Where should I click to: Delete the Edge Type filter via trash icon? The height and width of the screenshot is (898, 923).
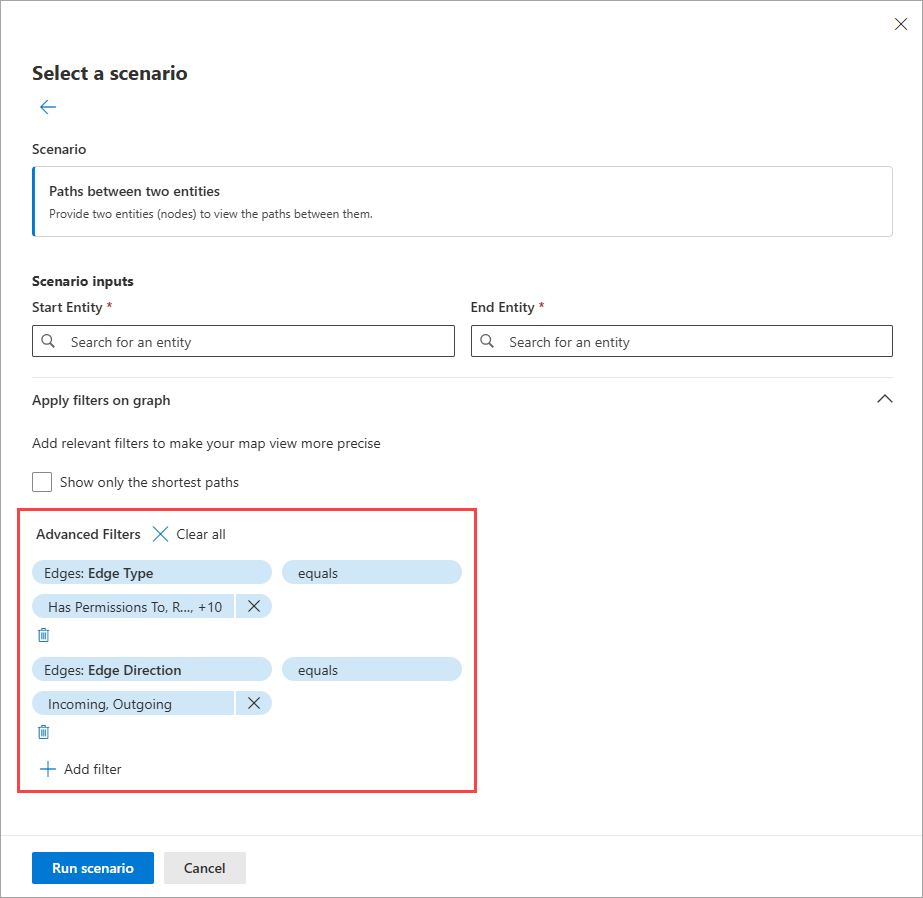[x=44, y=635]
